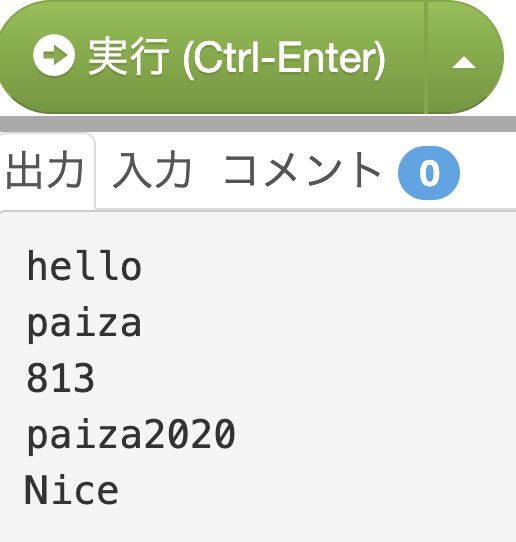Open the コメント tab
This screenshot has height=542, width=516.
click(x=303, y=171)
